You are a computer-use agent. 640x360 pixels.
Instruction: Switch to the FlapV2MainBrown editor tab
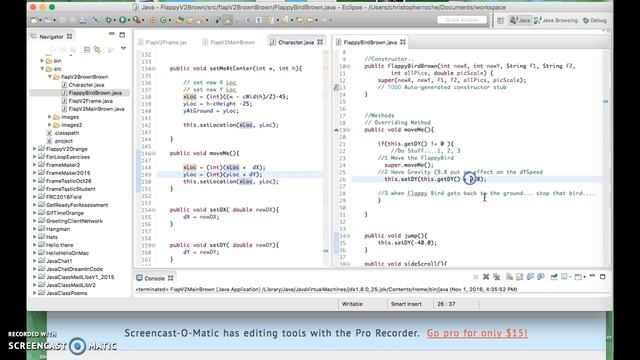point(229,42)
